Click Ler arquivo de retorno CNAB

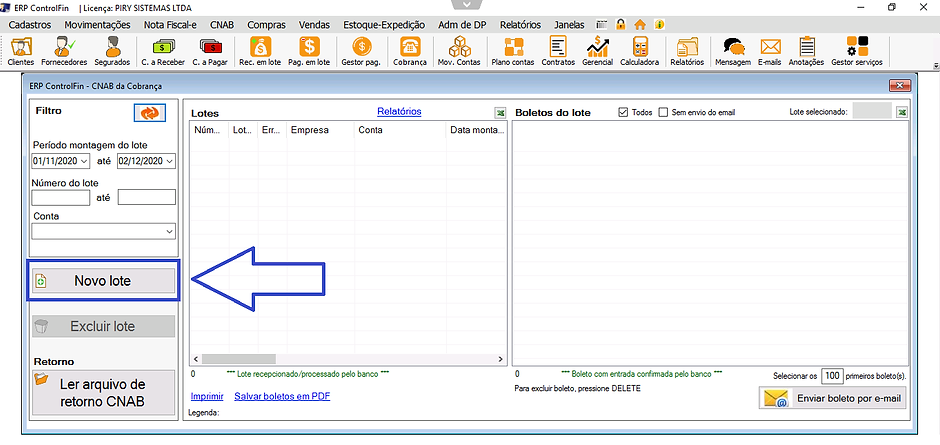103,392
